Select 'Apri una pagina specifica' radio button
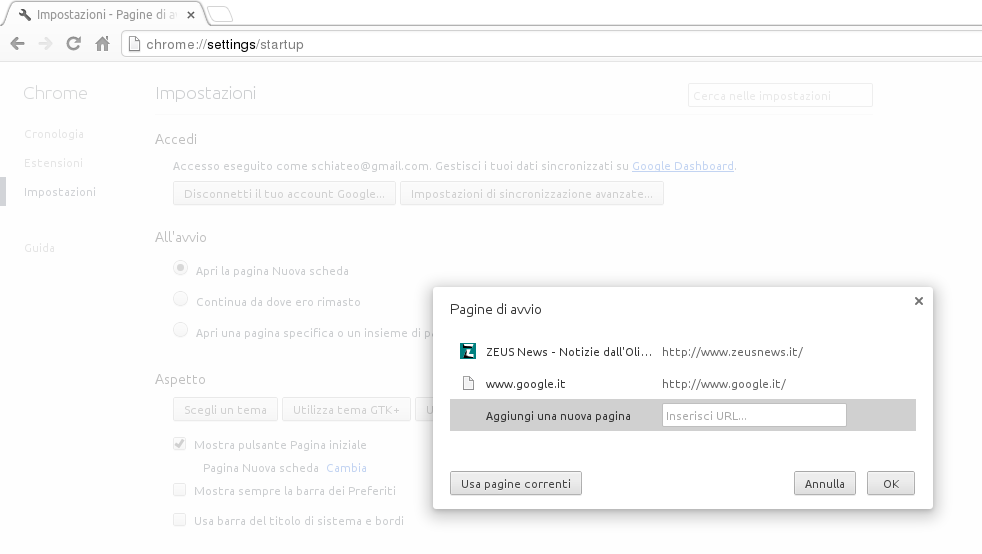The image size is (982, 554). [180, 329]
